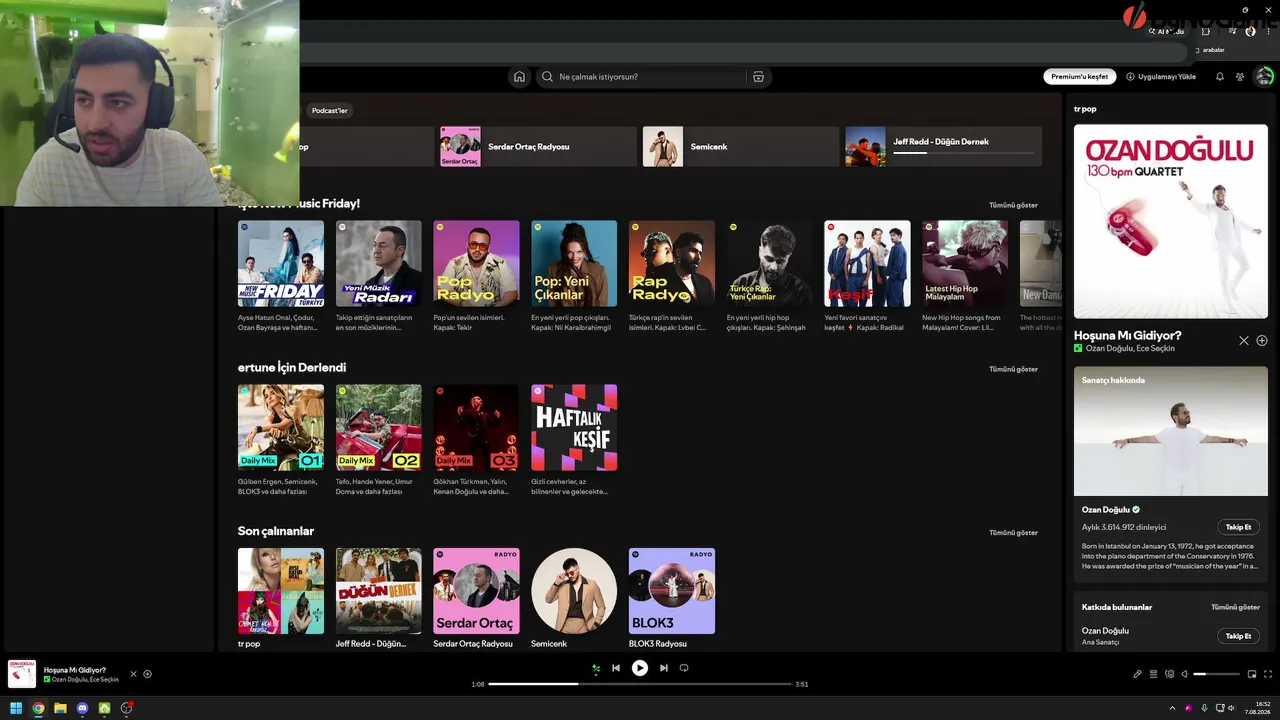This screenshot has height=720, width=1280.
Task: Follow Ozan Doğulu beside the monthly listeners
Action: pos(1238,527)
